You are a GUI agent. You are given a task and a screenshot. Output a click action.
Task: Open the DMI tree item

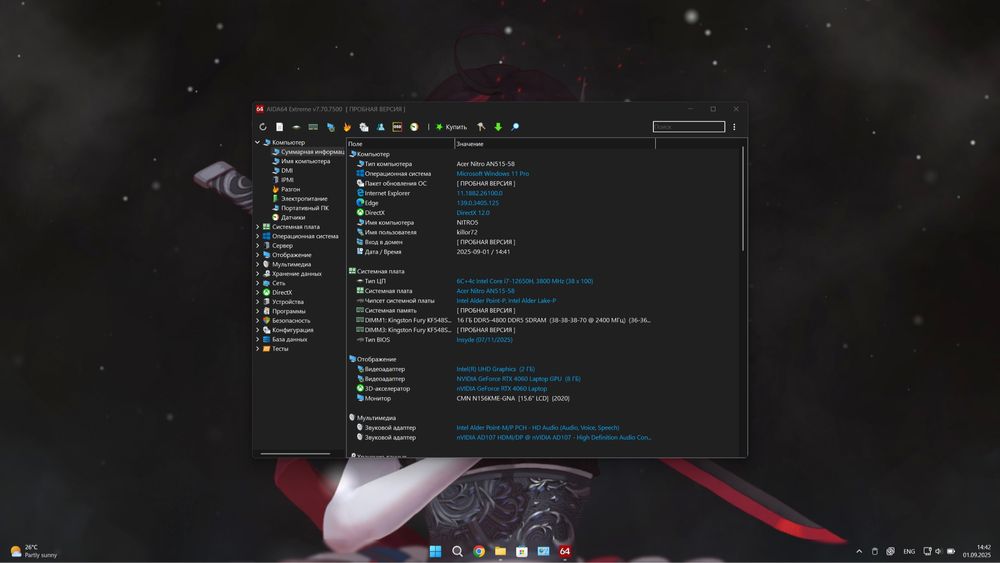[x=283, y=170]
